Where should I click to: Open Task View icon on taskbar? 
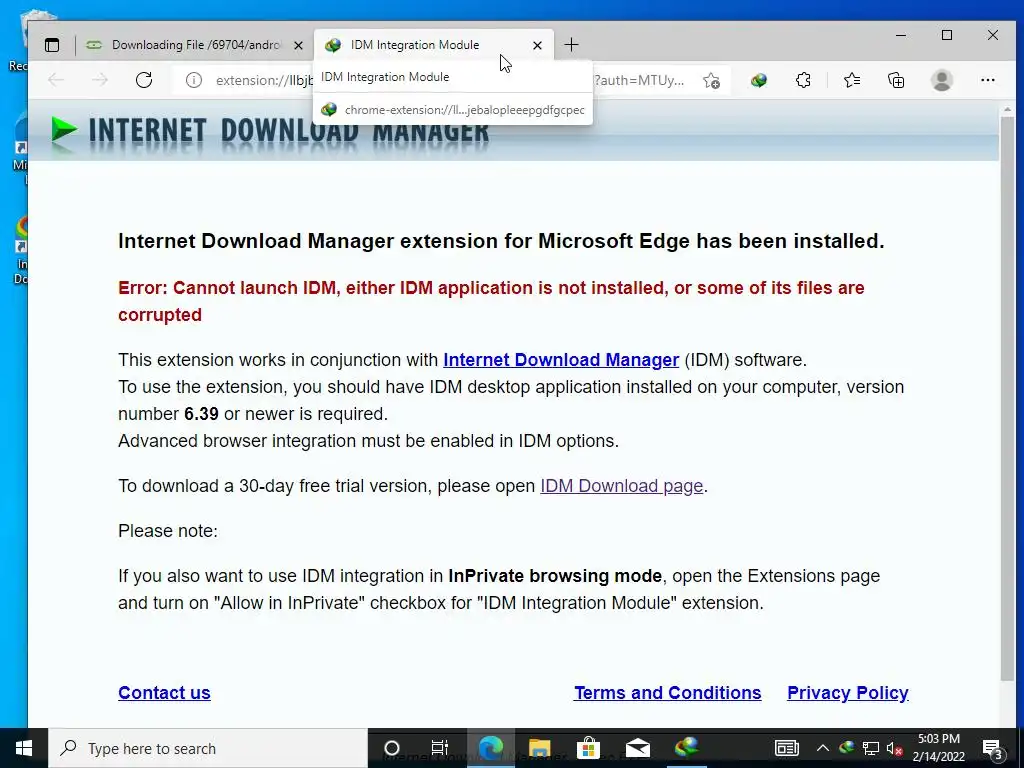click(x=440, y=748)
